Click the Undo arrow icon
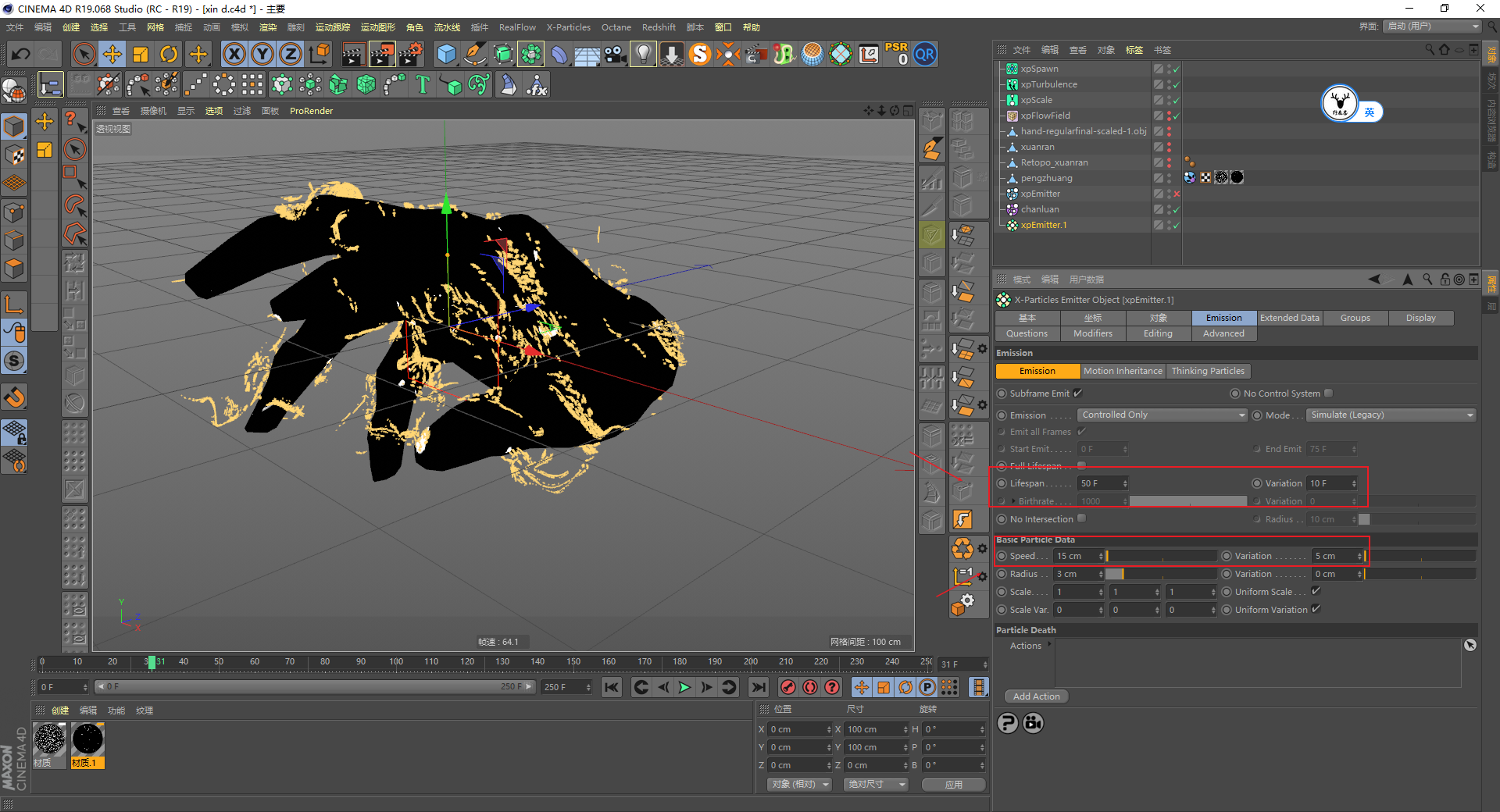This screenshot has width=1500, height=812. click(21, 55)
